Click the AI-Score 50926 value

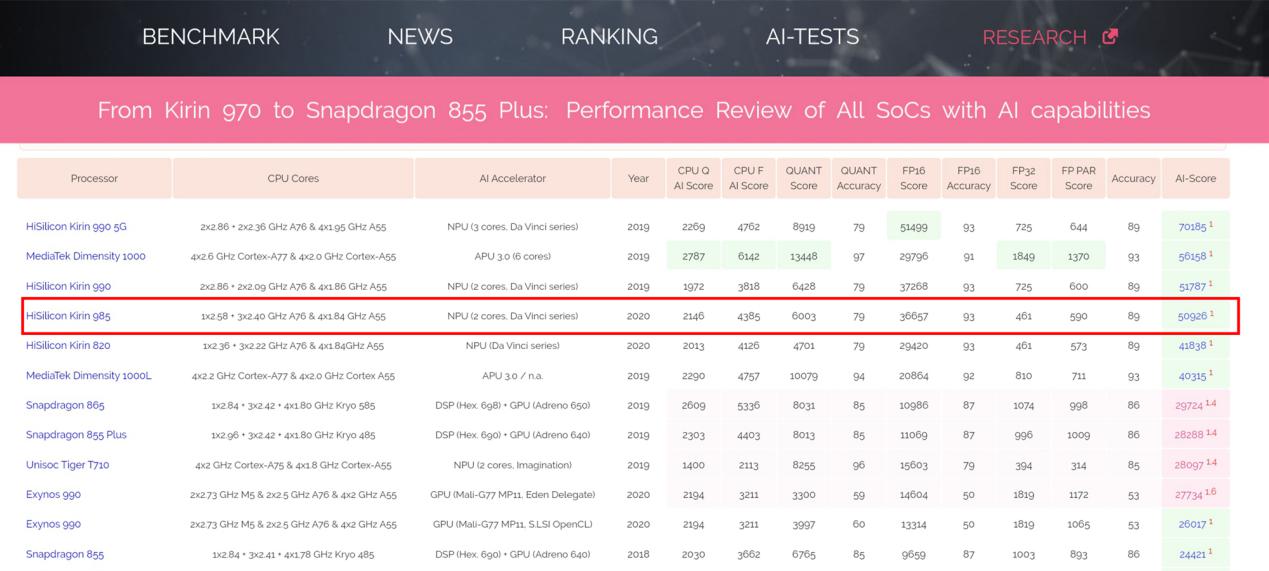coord(1192,316)
